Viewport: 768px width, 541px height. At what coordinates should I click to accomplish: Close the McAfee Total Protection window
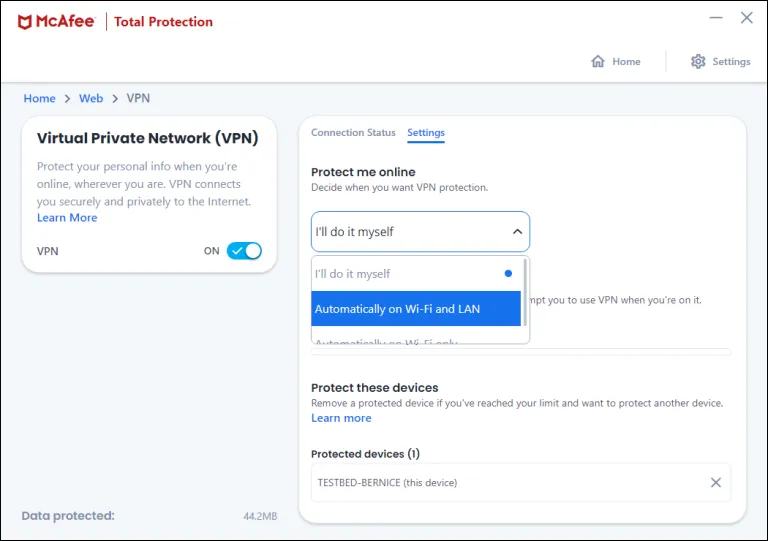pyautogui.click(x=746, y=18)
